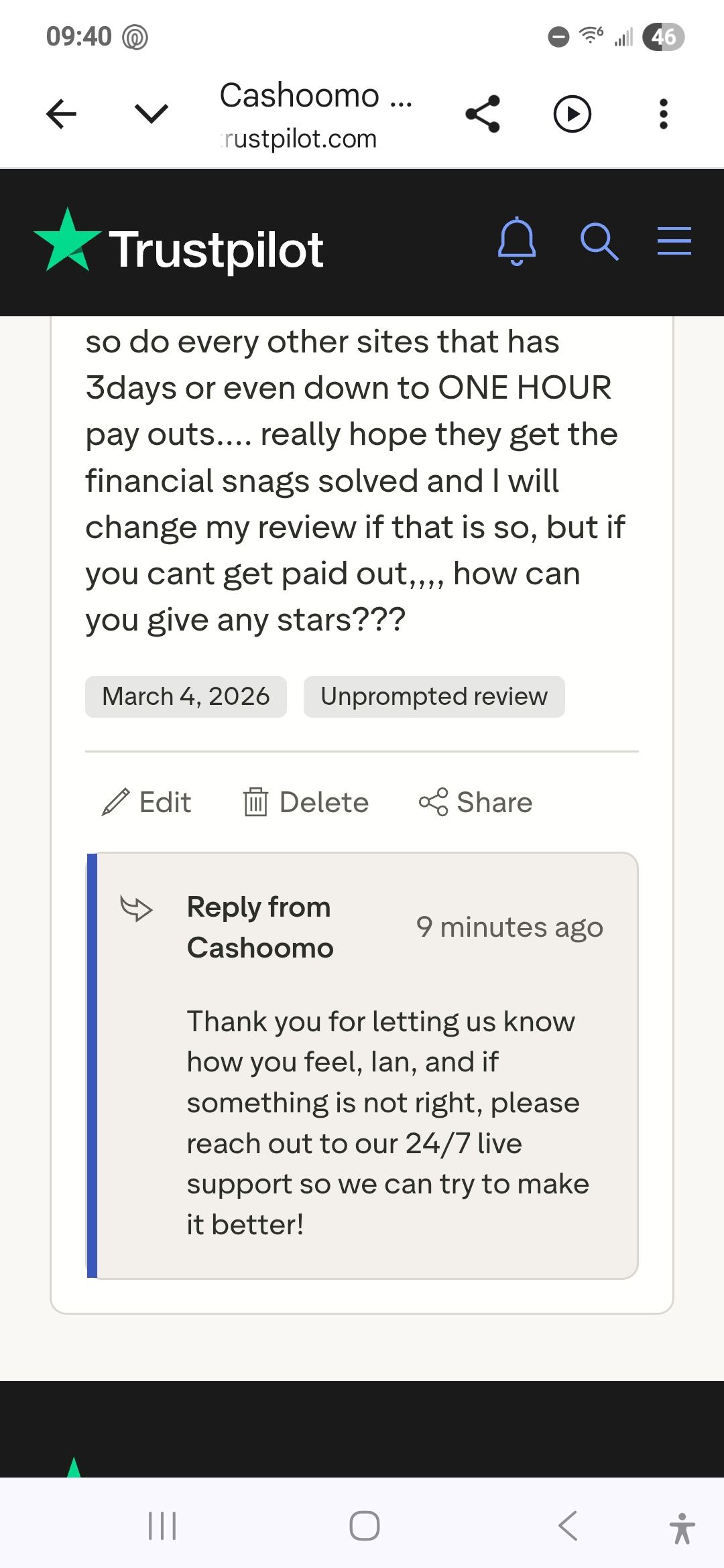Open the Trustpilot hamburger menu

click(674, 241)
